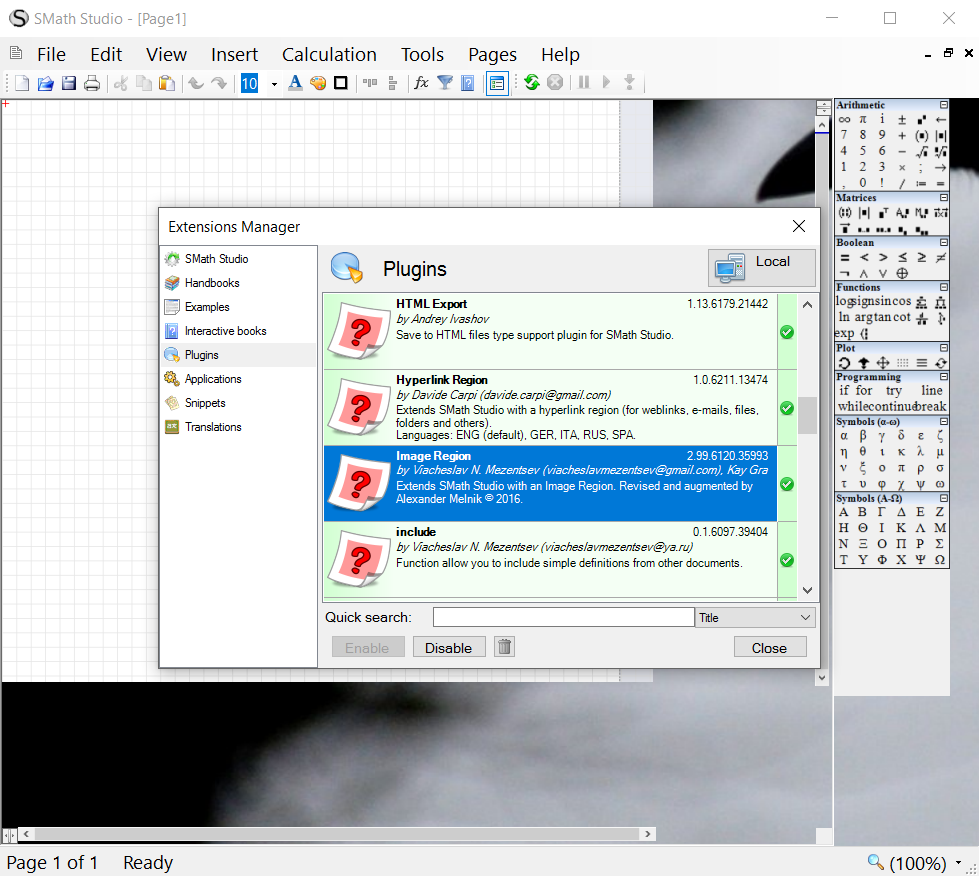Screen dimensions: 979x876
Task: Click the delete (trash) icon in Extensions Manager
Action: coord(504,647)
